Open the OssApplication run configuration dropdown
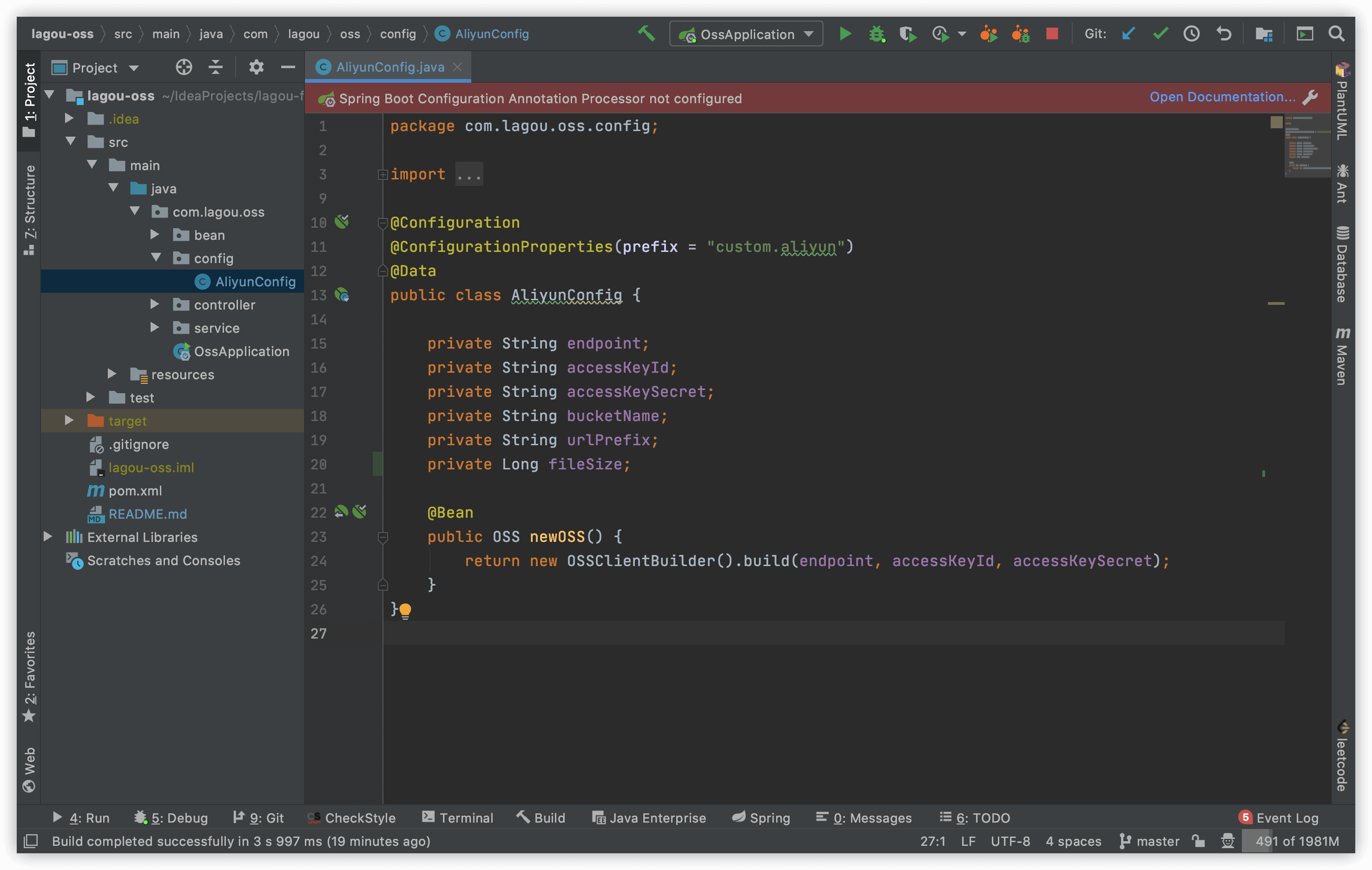Image resolution: width=1372 pixels, height=870 pixels. pyautogui.click(x=746, y=34)
